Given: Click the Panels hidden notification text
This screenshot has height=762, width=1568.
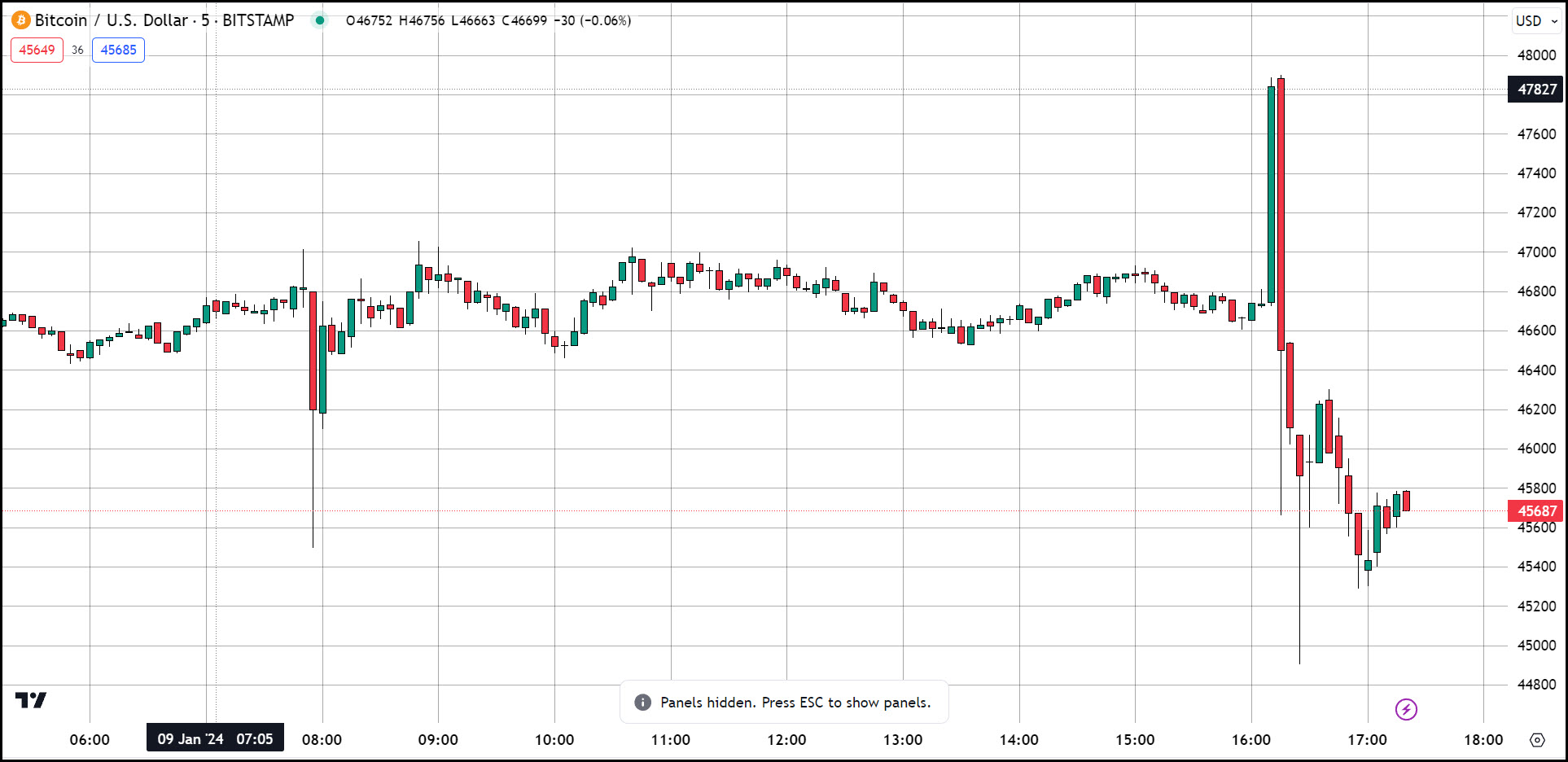Looking at the screenshot, I should (x=795, y=702).
